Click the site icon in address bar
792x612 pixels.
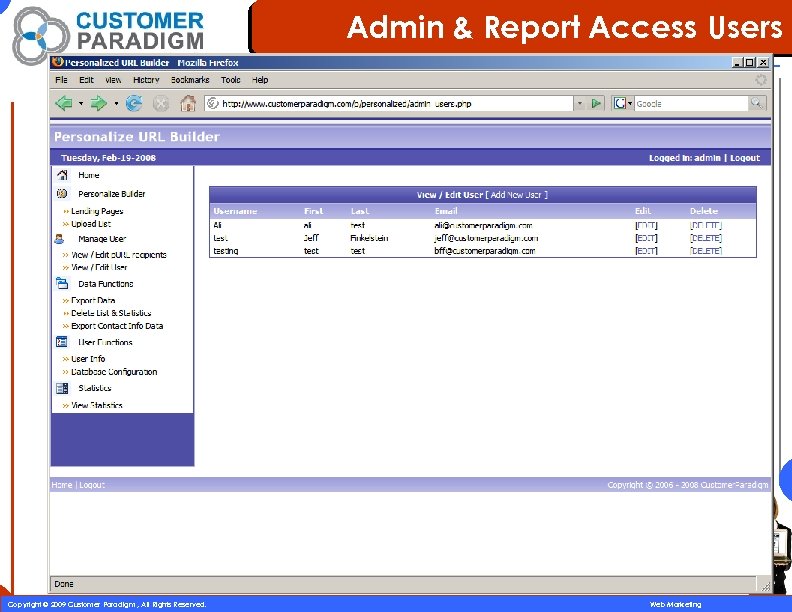pos(213,104)
